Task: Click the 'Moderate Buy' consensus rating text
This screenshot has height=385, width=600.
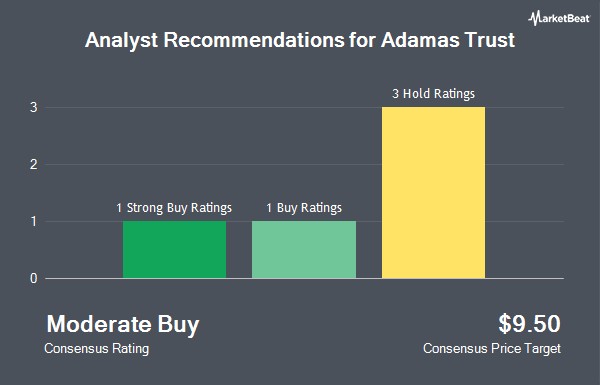Action: tap(123, 325)
